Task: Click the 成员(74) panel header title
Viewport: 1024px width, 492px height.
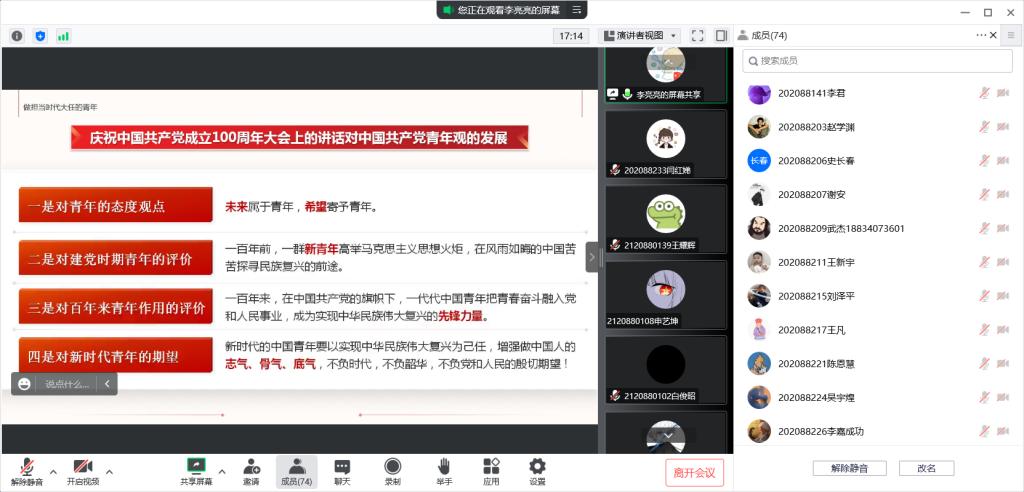Action: 769,35
